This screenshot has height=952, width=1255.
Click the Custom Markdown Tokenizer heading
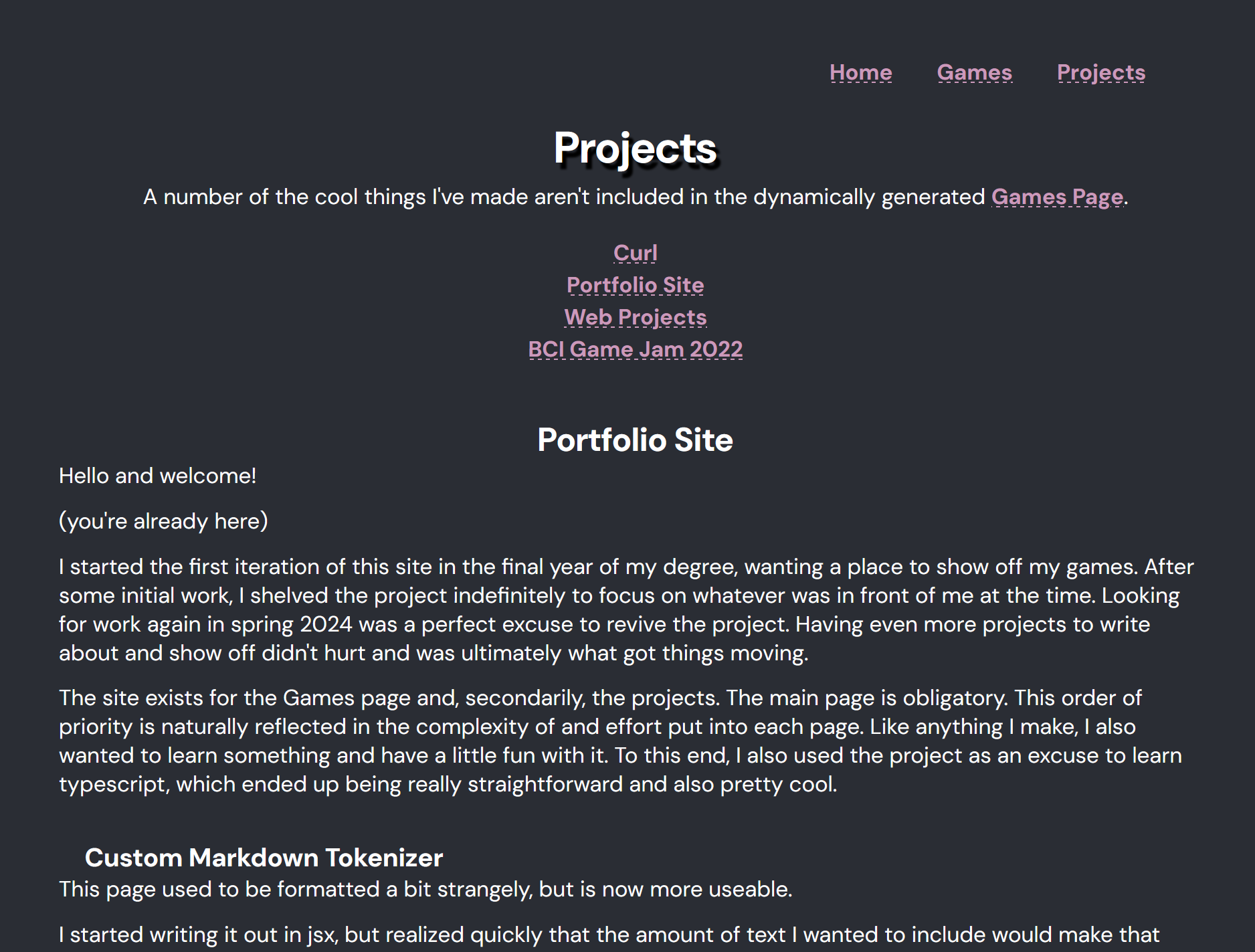click(x=264, y=858)
